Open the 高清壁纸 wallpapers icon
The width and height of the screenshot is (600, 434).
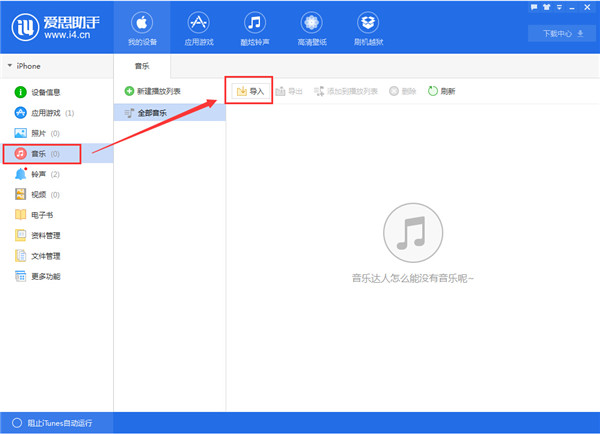click(311, 28)
